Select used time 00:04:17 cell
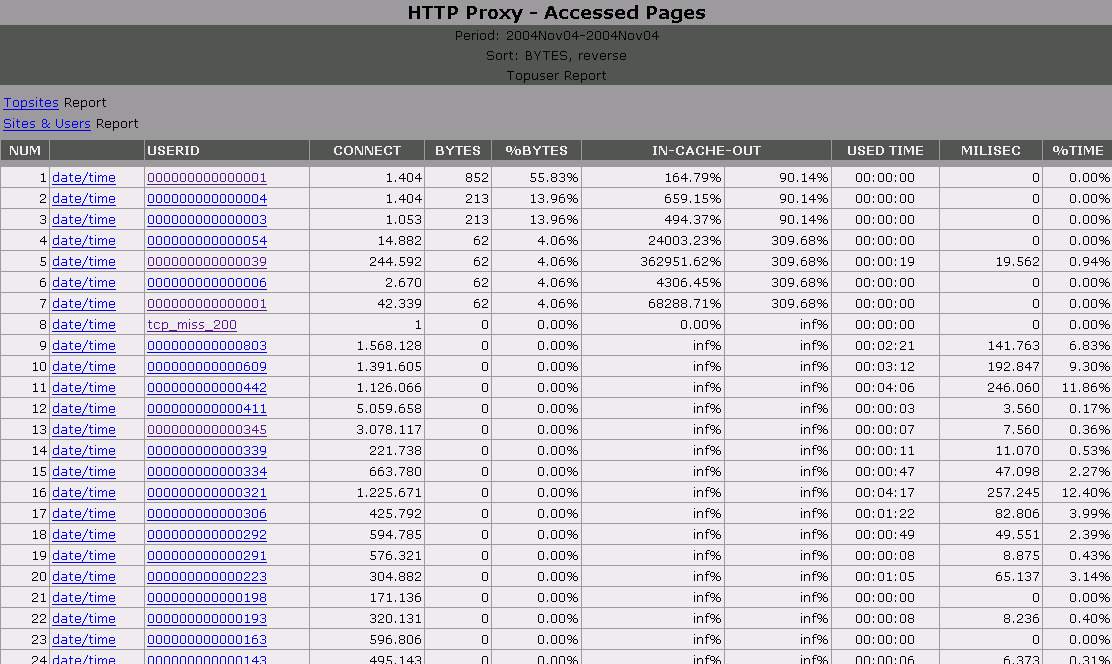 coord(885,492)
